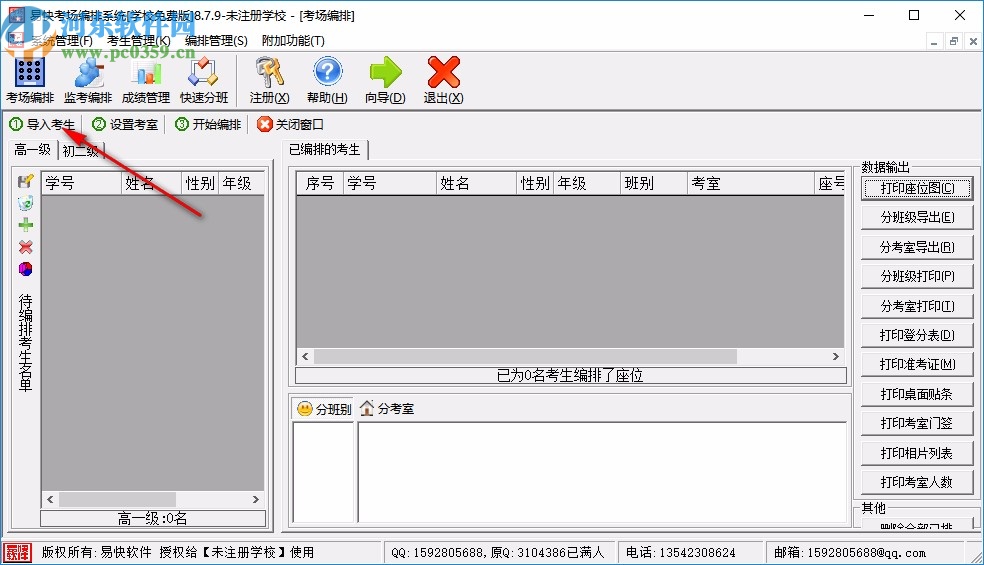This screenshot has width=984, height=565.
Task: Click 序号 column header in arranged table
Action: [x=320, y=183]
